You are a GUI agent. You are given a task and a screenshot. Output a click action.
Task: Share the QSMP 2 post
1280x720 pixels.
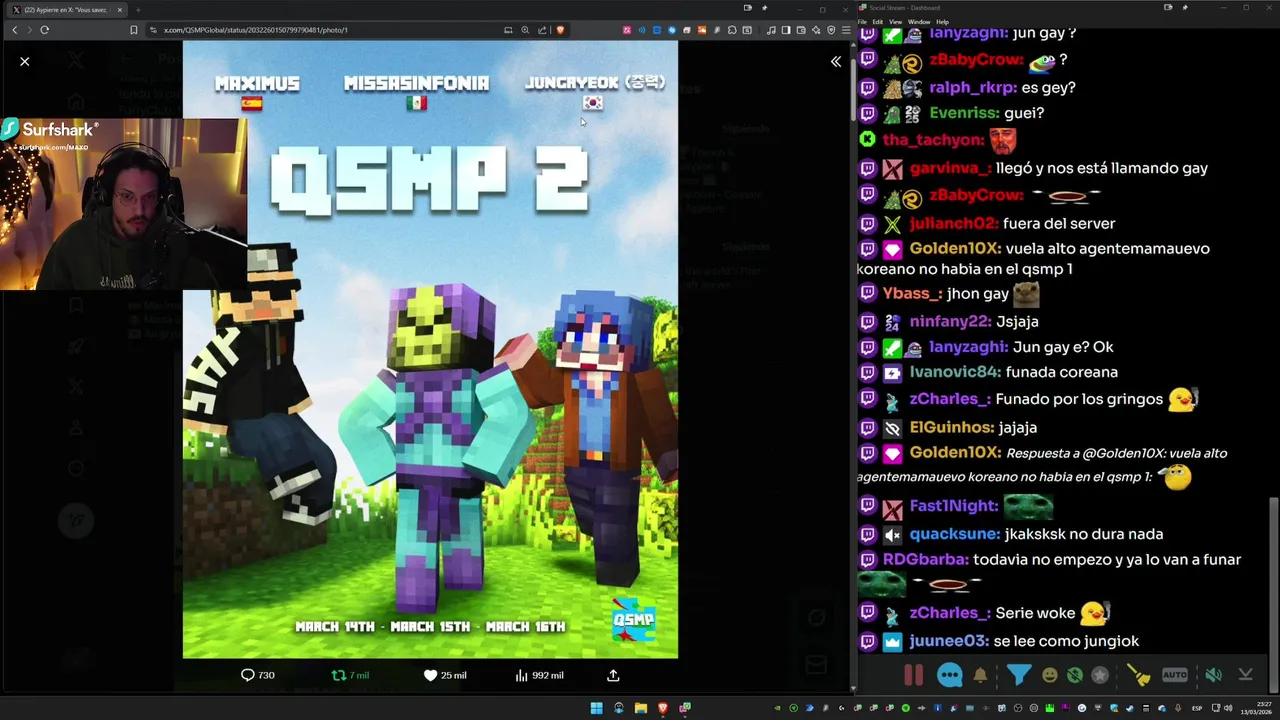613,675
